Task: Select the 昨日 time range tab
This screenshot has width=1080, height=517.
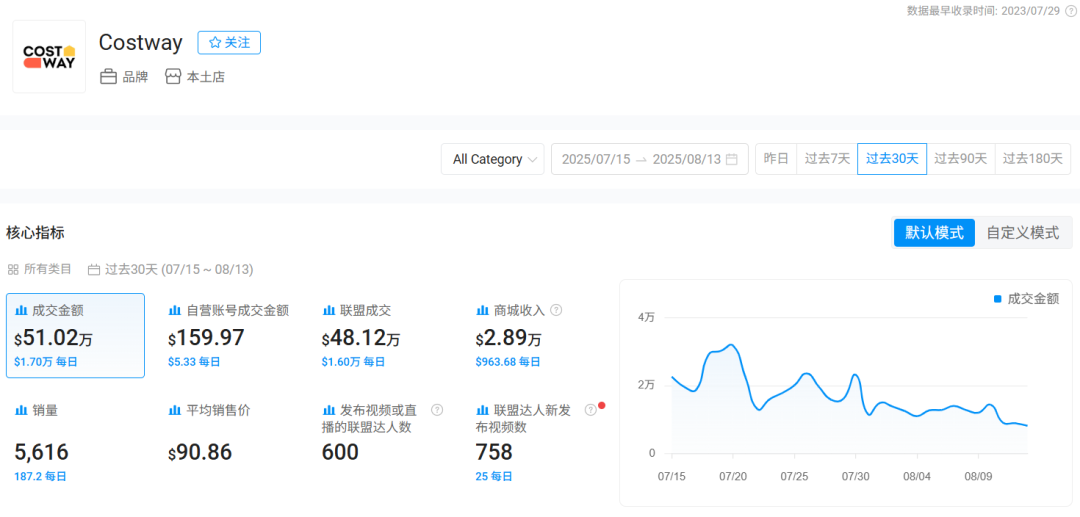Action: (x=776, y=159)
